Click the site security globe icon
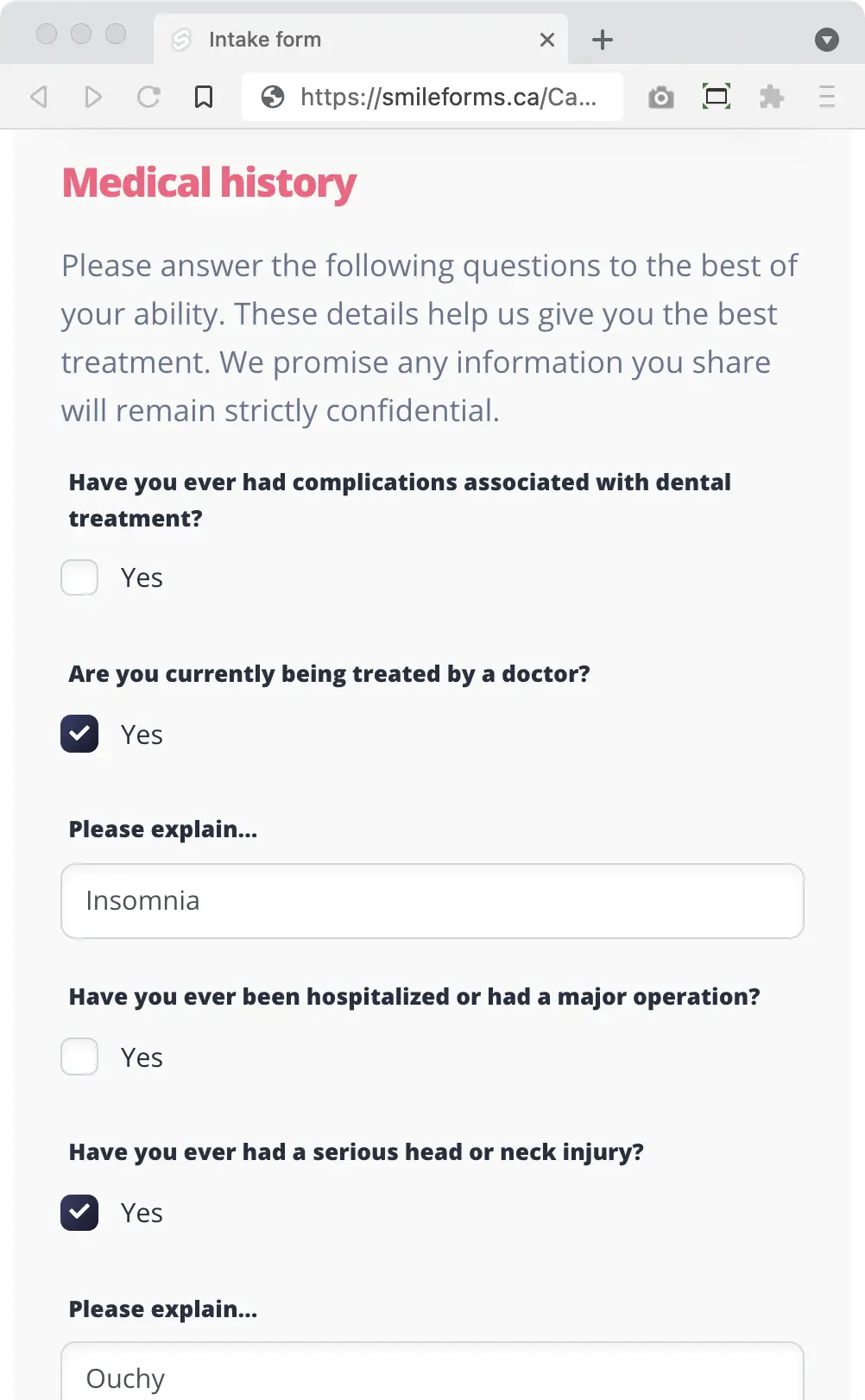The image size is (865, 1400). (274, 97)
